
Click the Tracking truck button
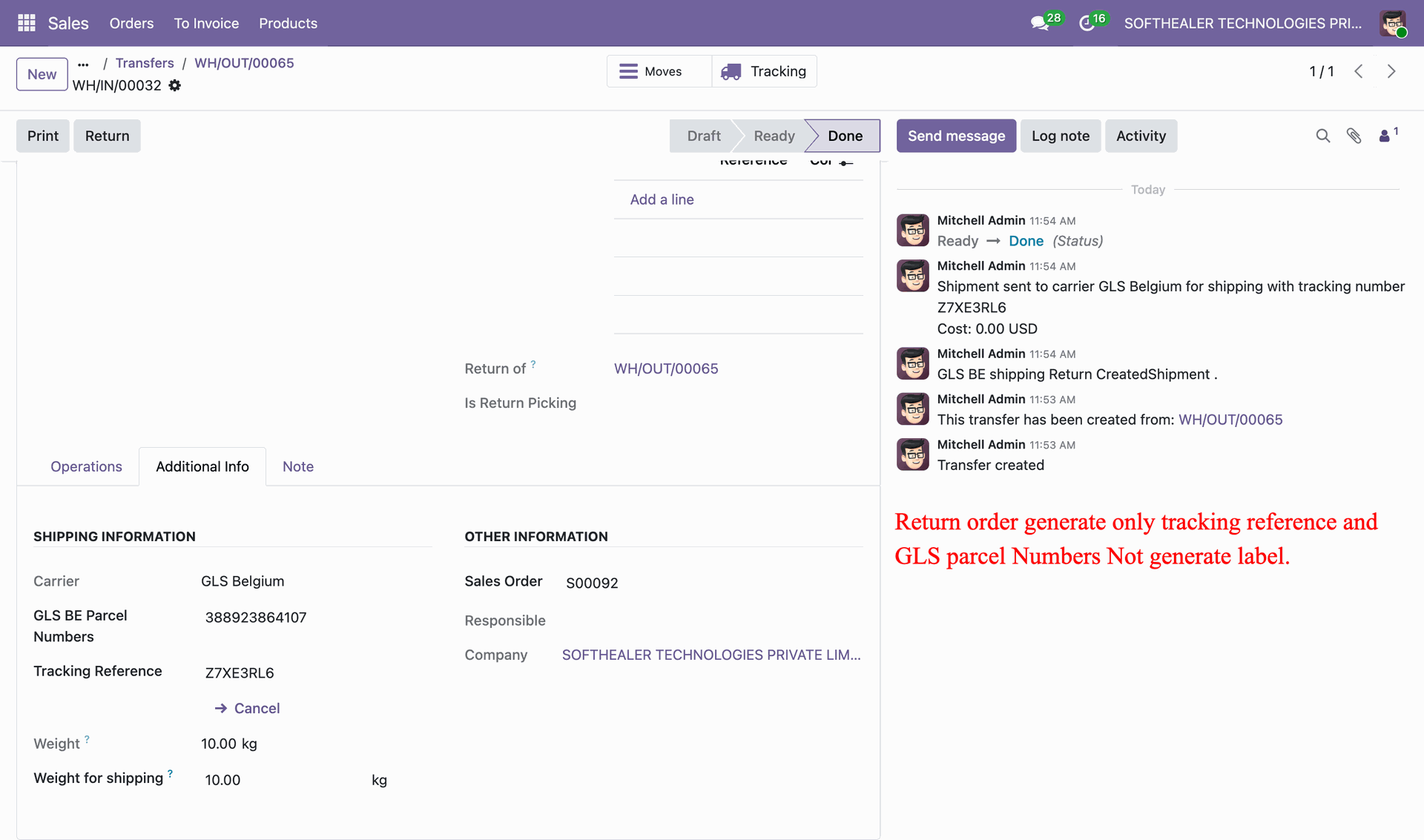tap(764, 71)
